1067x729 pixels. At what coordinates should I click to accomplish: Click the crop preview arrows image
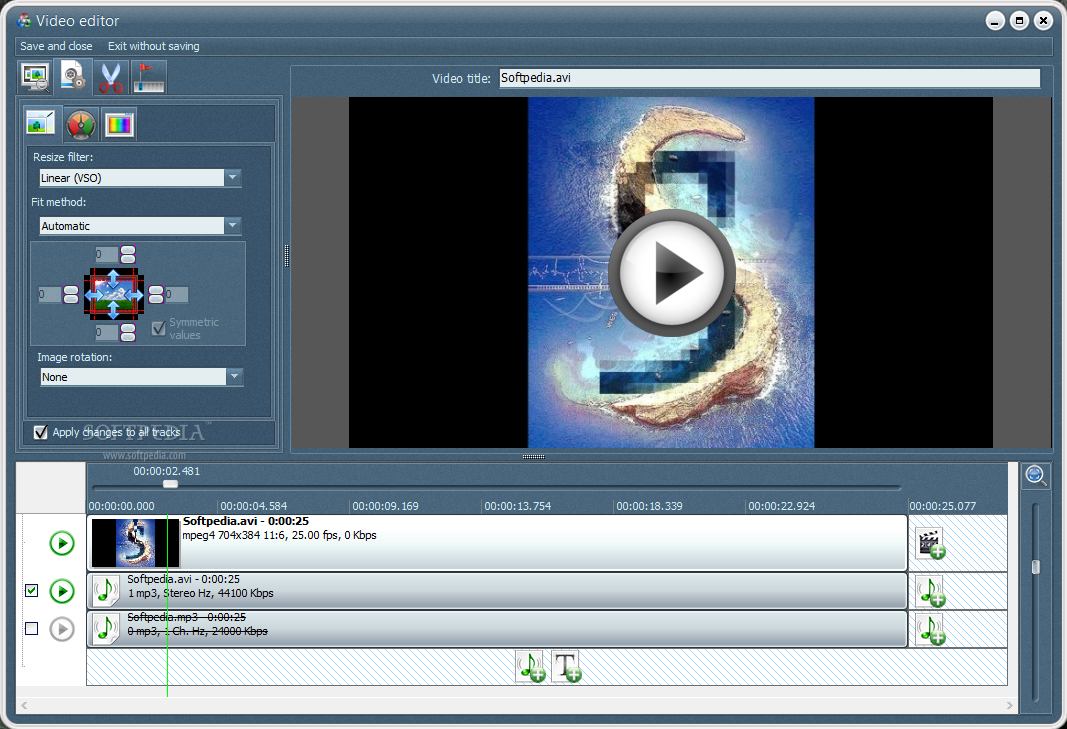[114, 294]
